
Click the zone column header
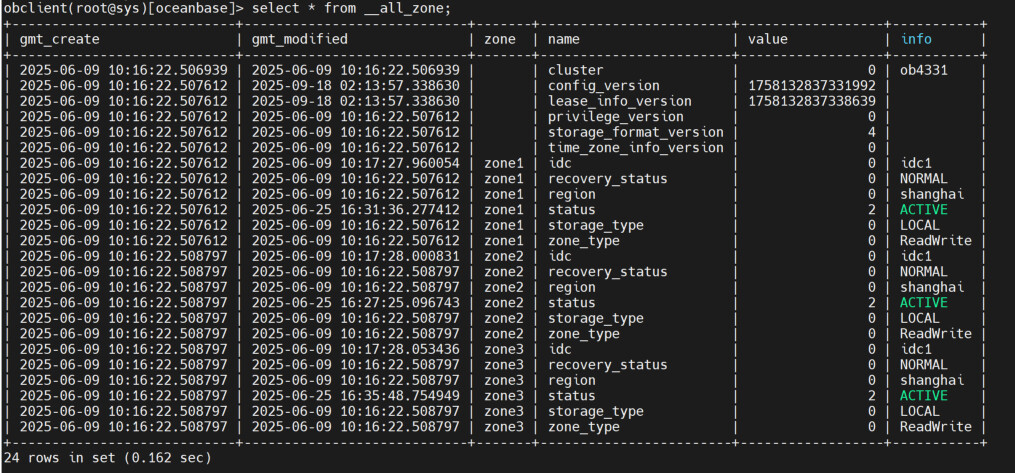click(x=500, y=39)
